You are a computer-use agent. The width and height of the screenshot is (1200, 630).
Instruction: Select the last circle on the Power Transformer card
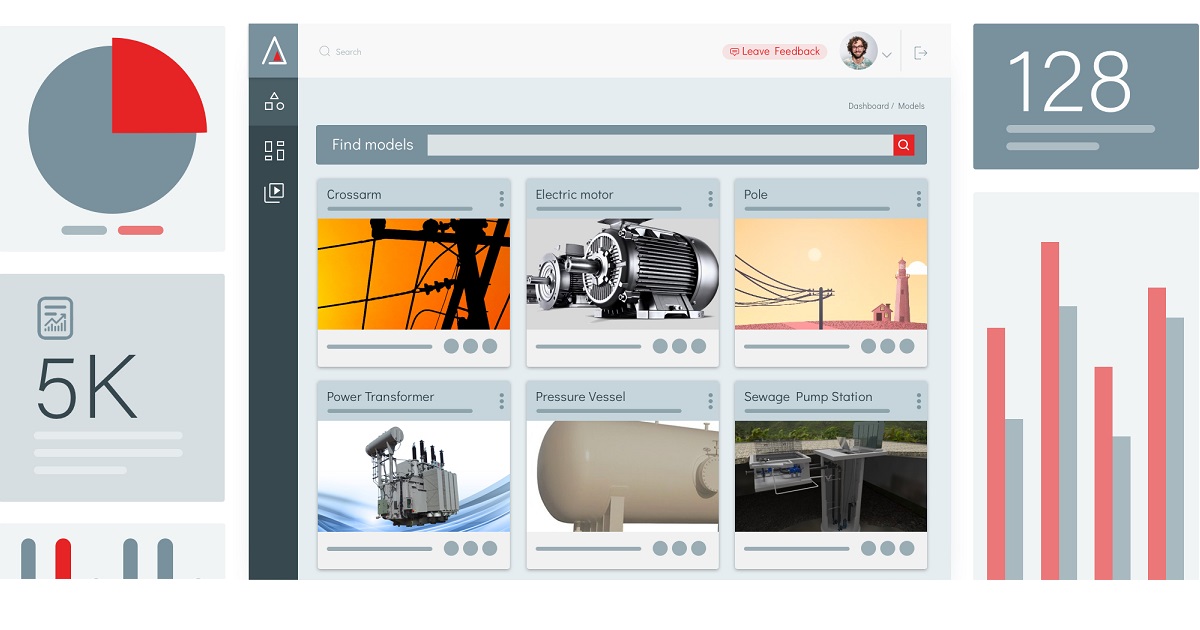coord(487,548)
